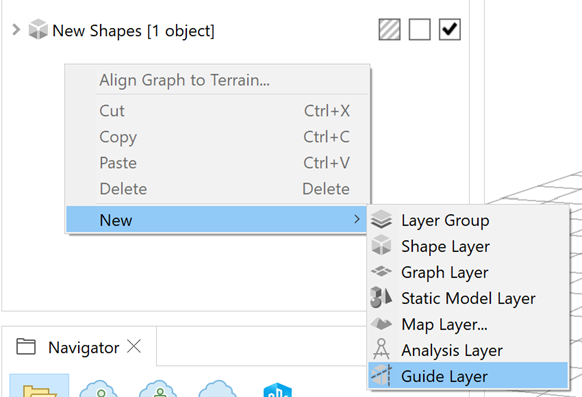Viewport: 582px width, 397px height.
Task: Click the Map Layer terrain icon
Action: [381, 324]
